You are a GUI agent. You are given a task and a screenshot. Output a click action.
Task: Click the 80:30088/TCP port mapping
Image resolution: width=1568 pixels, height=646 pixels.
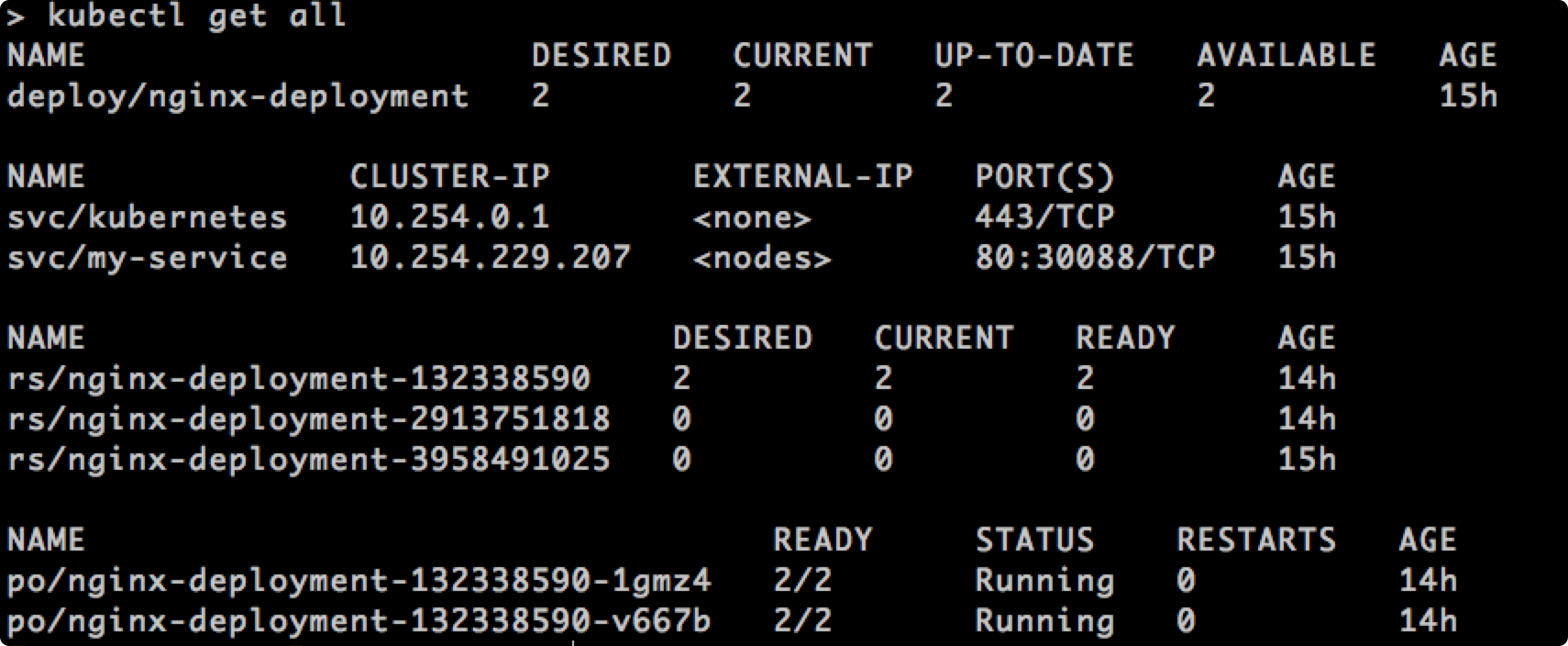[x=1095, y=258]
